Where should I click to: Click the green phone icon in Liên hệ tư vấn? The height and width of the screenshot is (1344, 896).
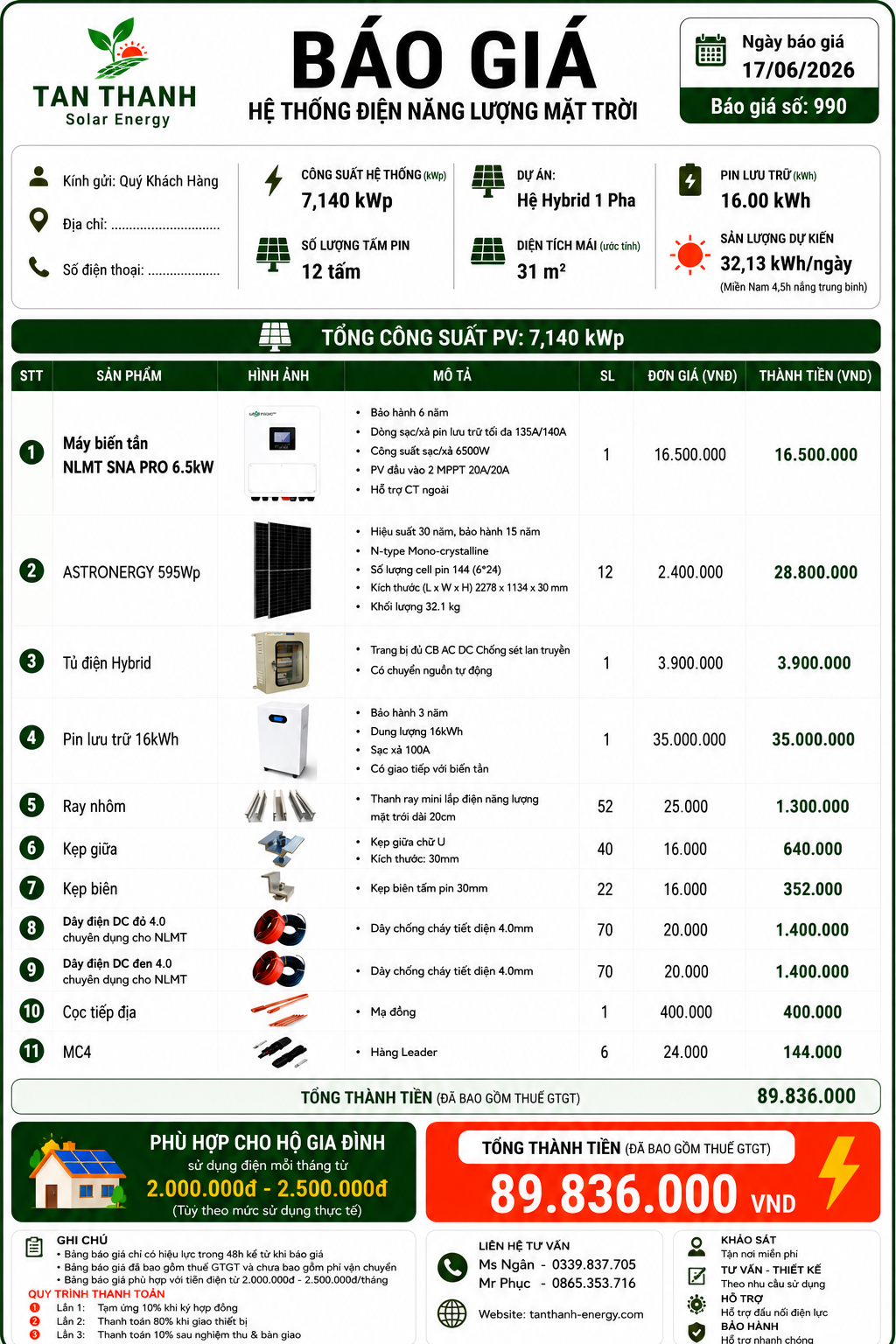click(452, 1268)
